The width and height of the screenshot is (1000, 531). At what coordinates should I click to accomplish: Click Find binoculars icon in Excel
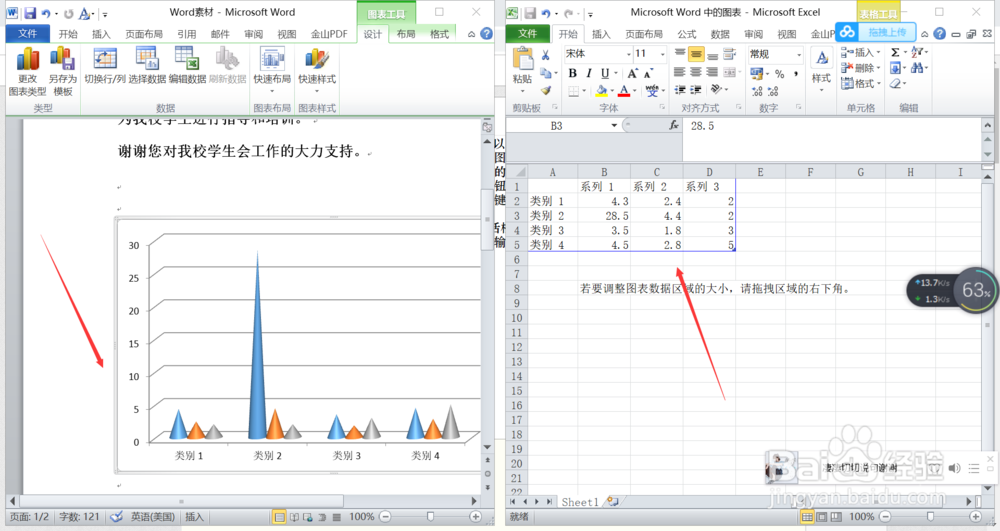click(x=917, y=68)
